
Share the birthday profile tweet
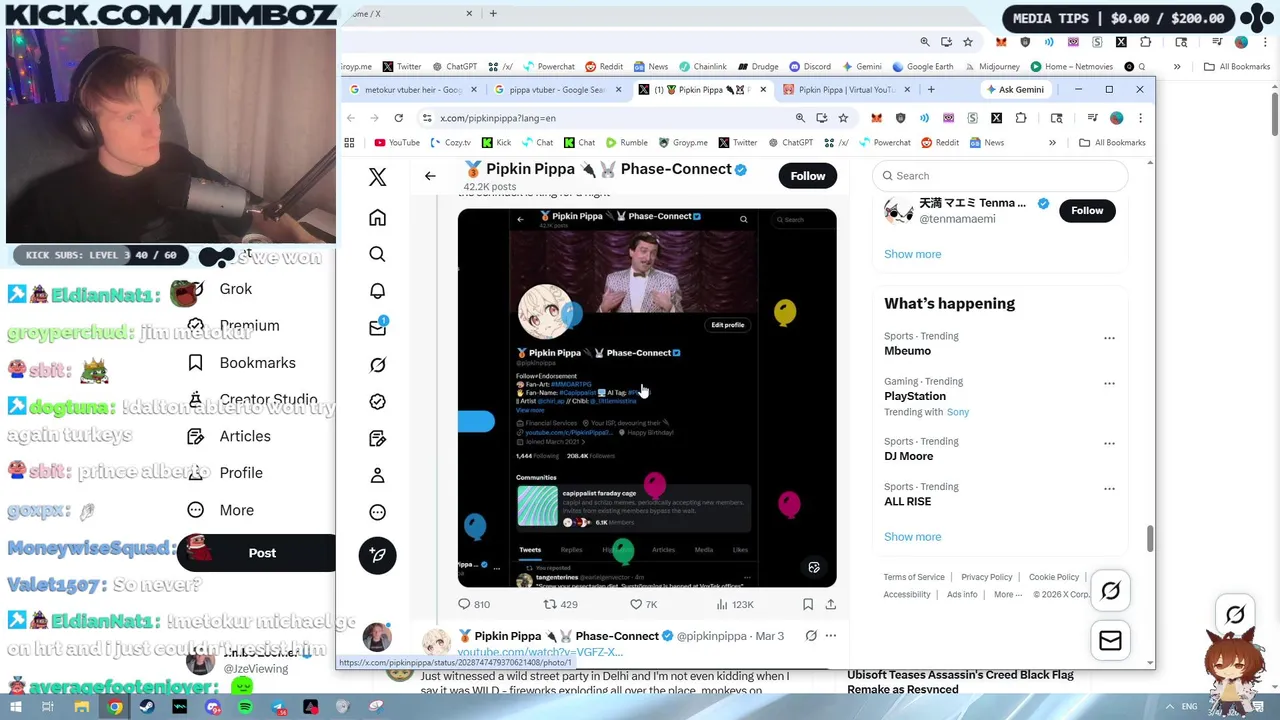830,604
